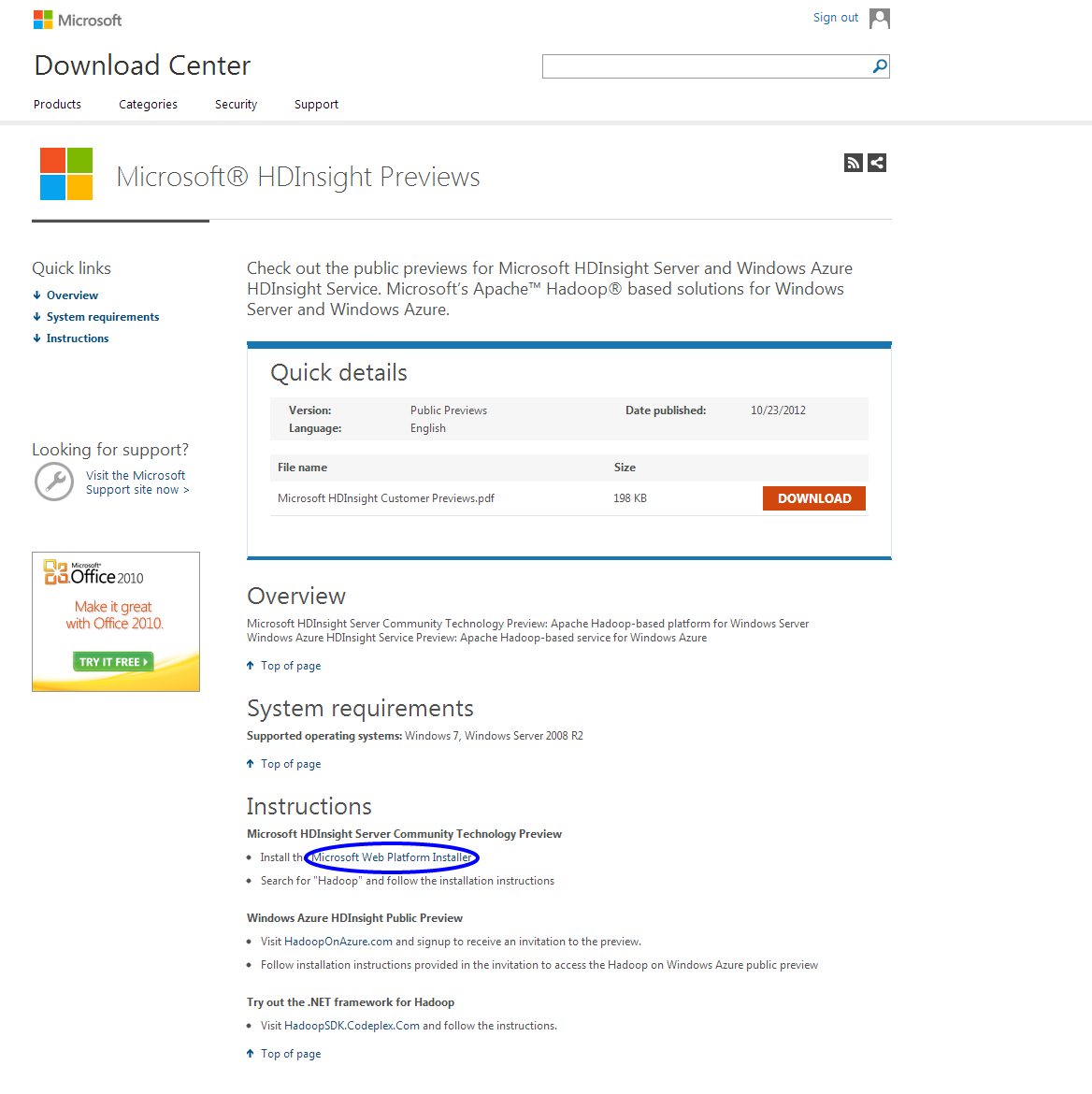Image resolution: width=1092 pixels, height=1094 pixels.
Task: Jump to Instructions quick link
Action: tap(78, 338)
